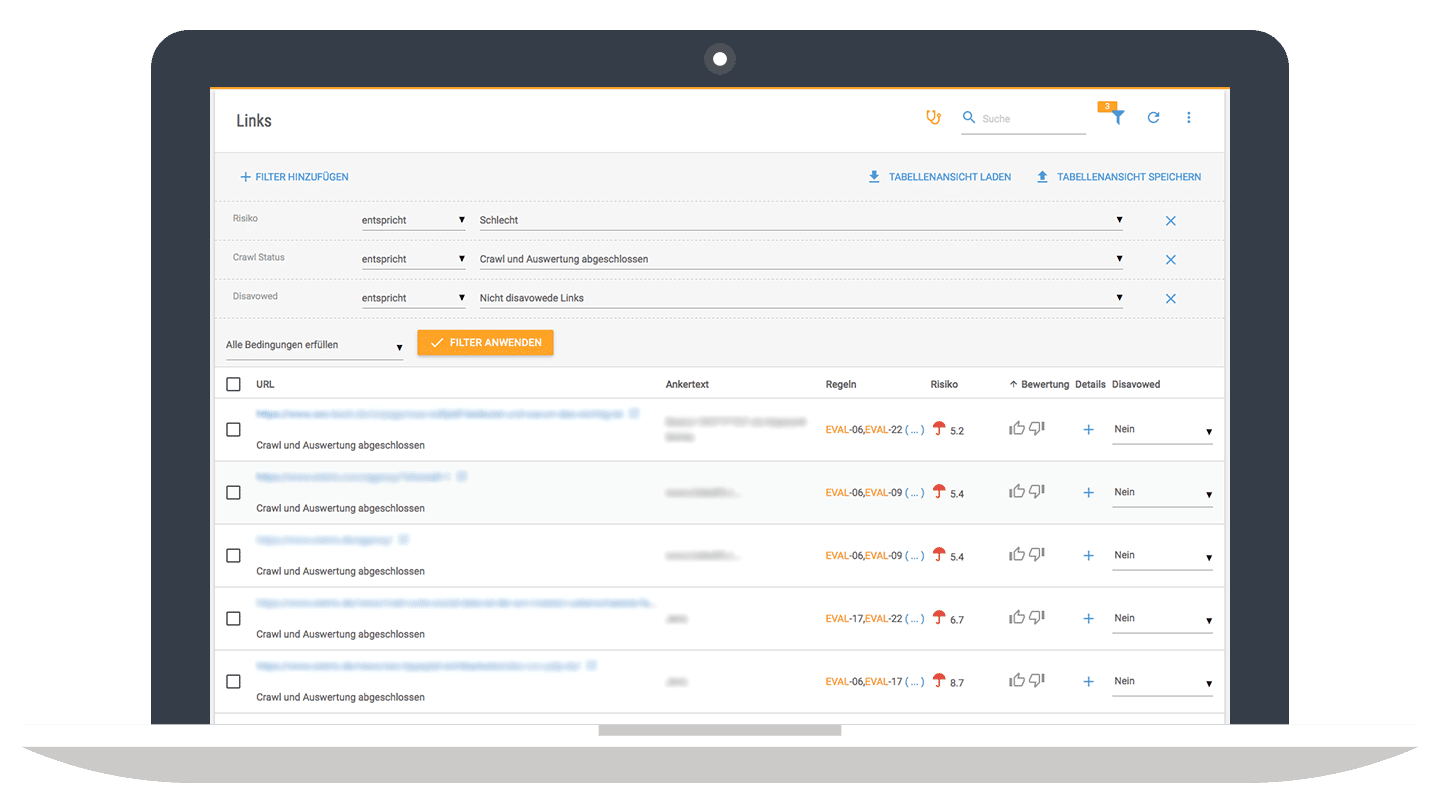The height and width of the screenshot is (812, 1440).
Task: Check the row with risk 8.7
Action: coord(233,681)
